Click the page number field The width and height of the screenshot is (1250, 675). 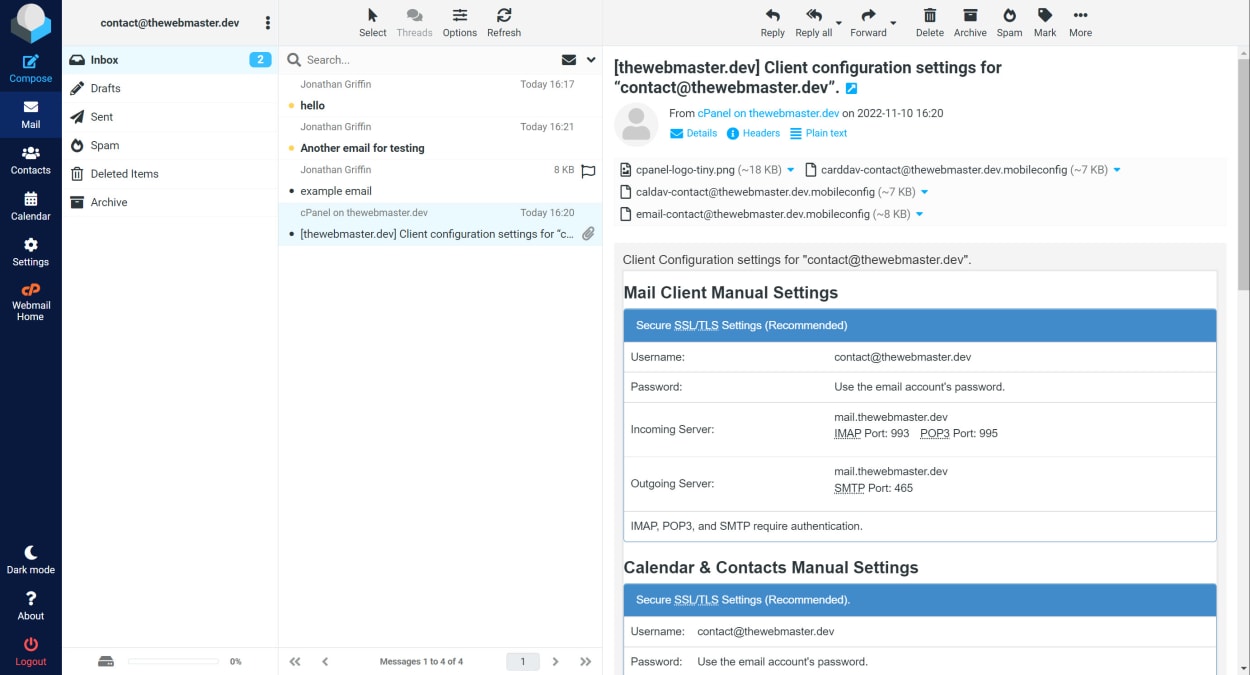tap(523, 661)
